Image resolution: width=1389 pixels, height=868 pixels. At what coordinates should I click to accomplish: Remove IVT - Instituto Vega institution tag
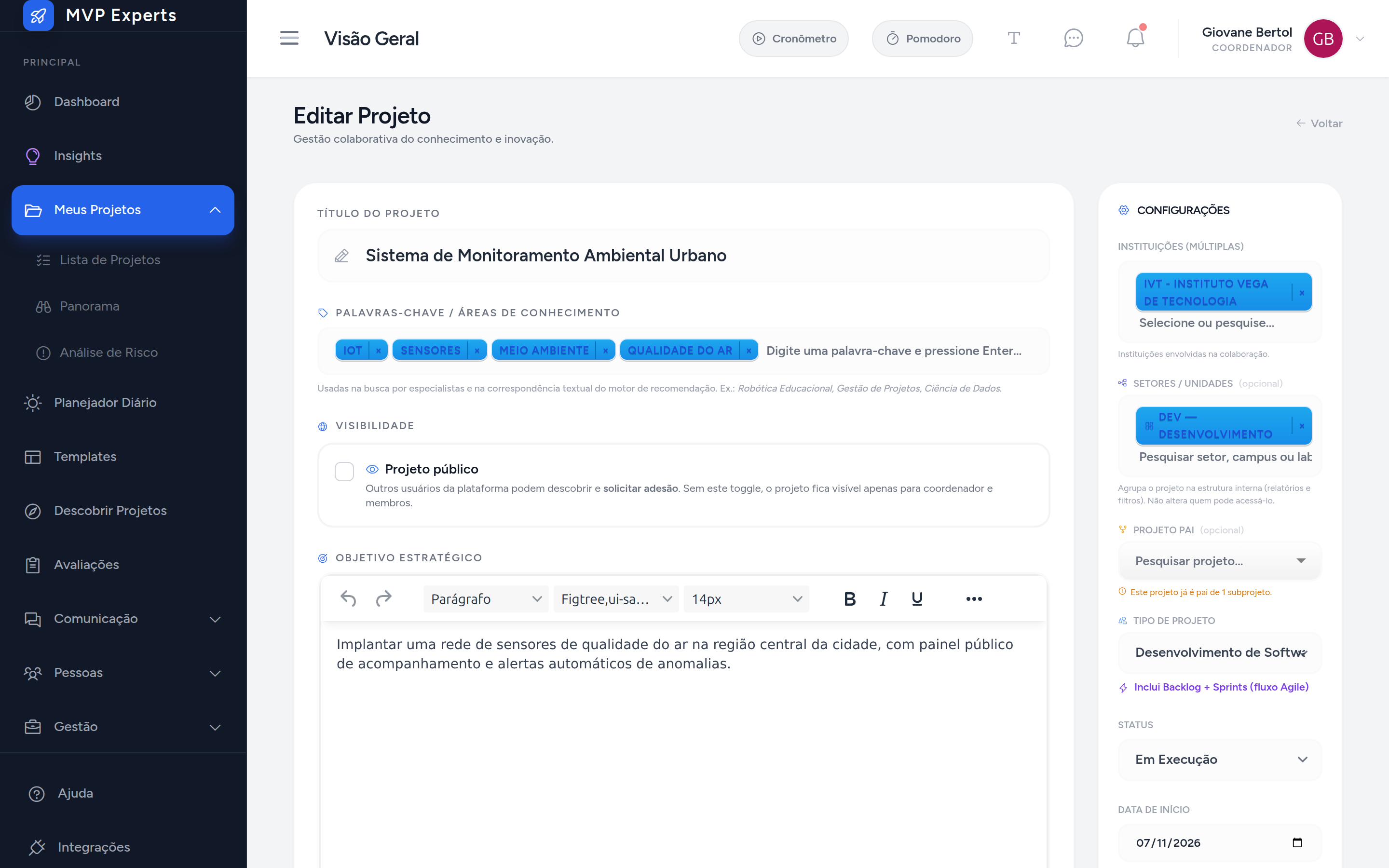tap(1302, 293)
